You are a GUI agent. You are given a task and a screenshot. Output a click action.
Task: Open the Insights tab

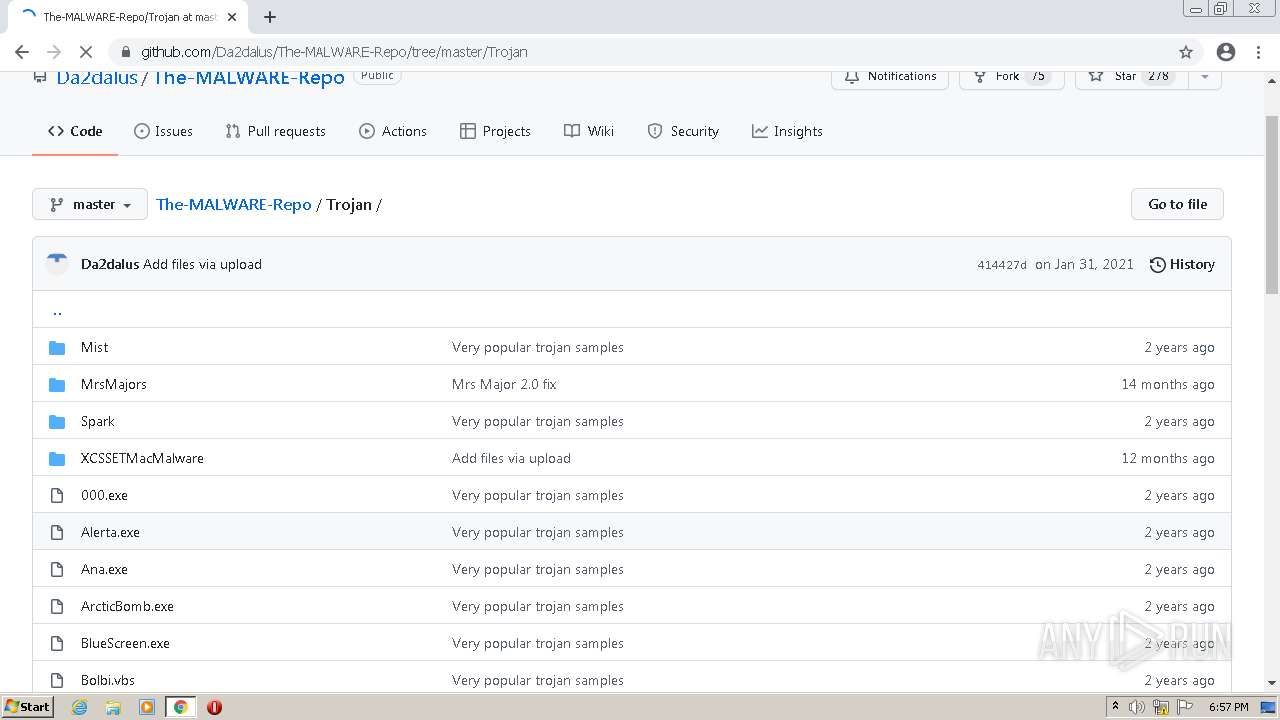(787, 131)
